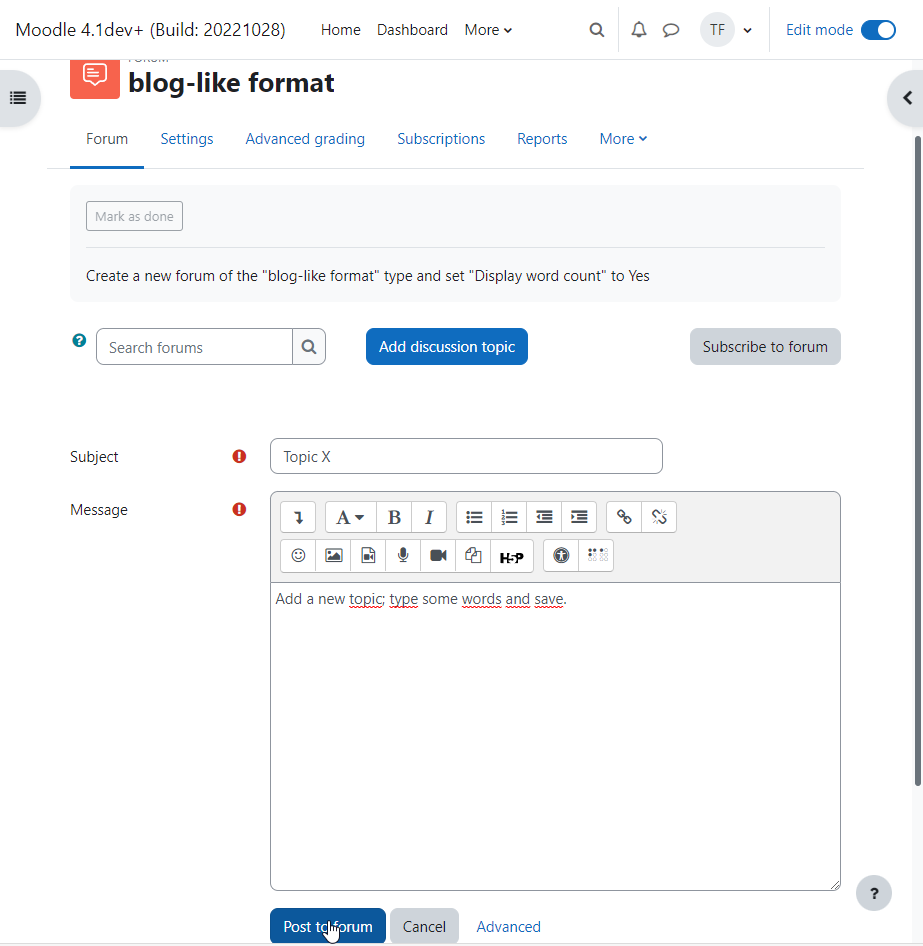The height and width of the screenshot is (946, 923).
Task: Expand the More tab in forum navigation
Action: (623, 139)
